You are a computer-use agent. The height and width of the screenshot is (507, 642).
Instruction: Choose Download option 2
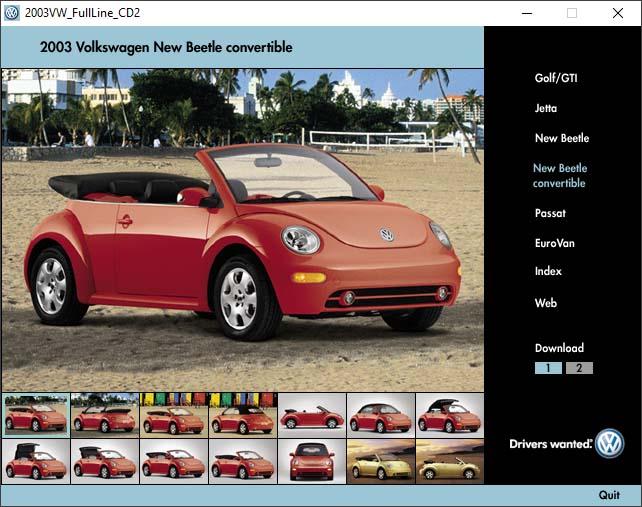pyautogui.click(x=579, y=368)
